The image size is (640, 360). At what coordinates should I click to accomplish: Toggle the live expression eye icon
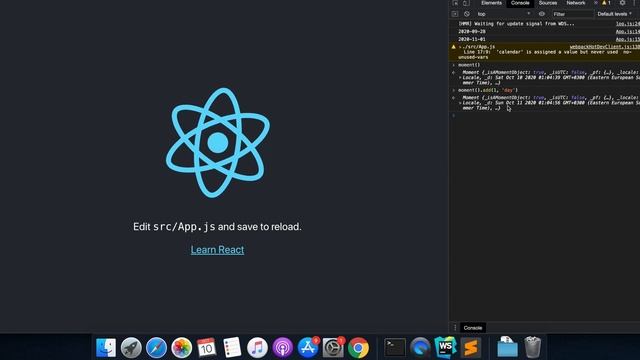[542, 14]
